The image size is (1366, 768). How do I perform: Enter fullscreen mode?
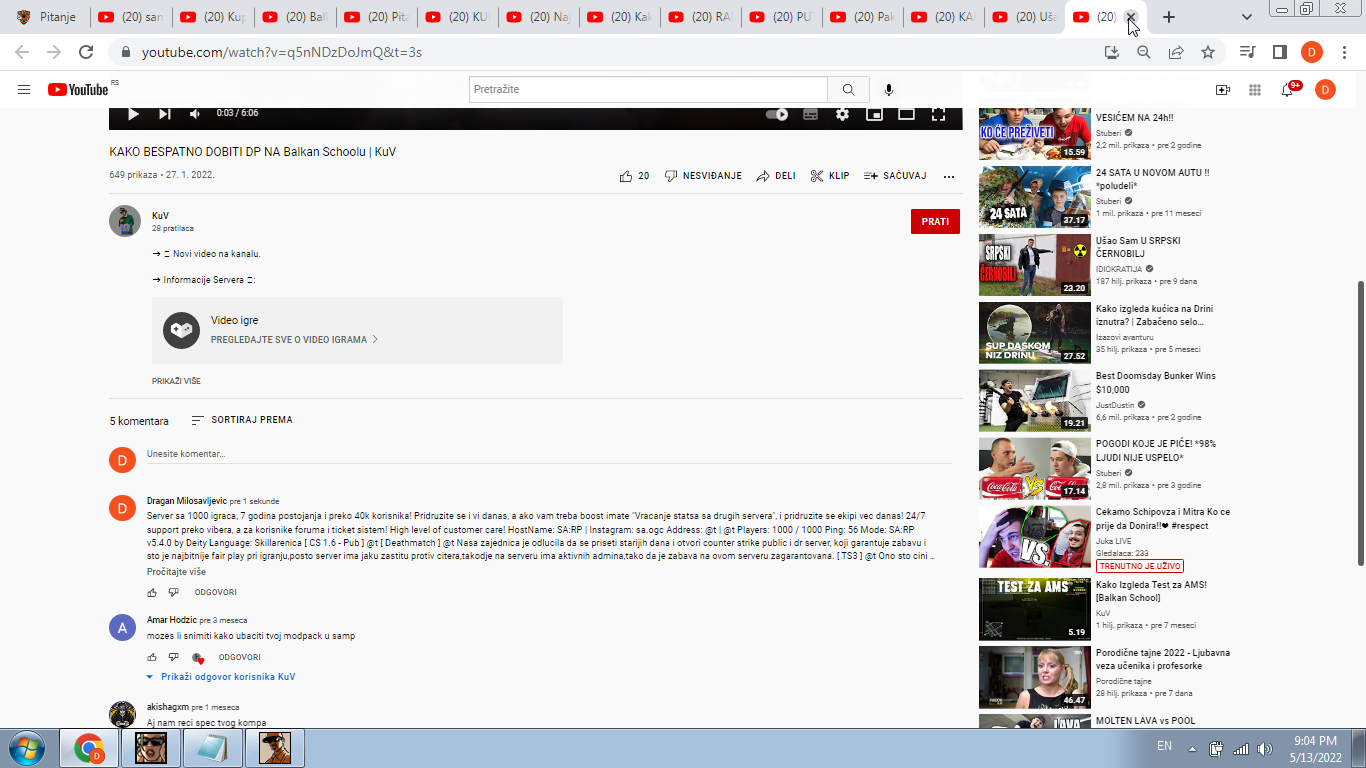point(938,114)
